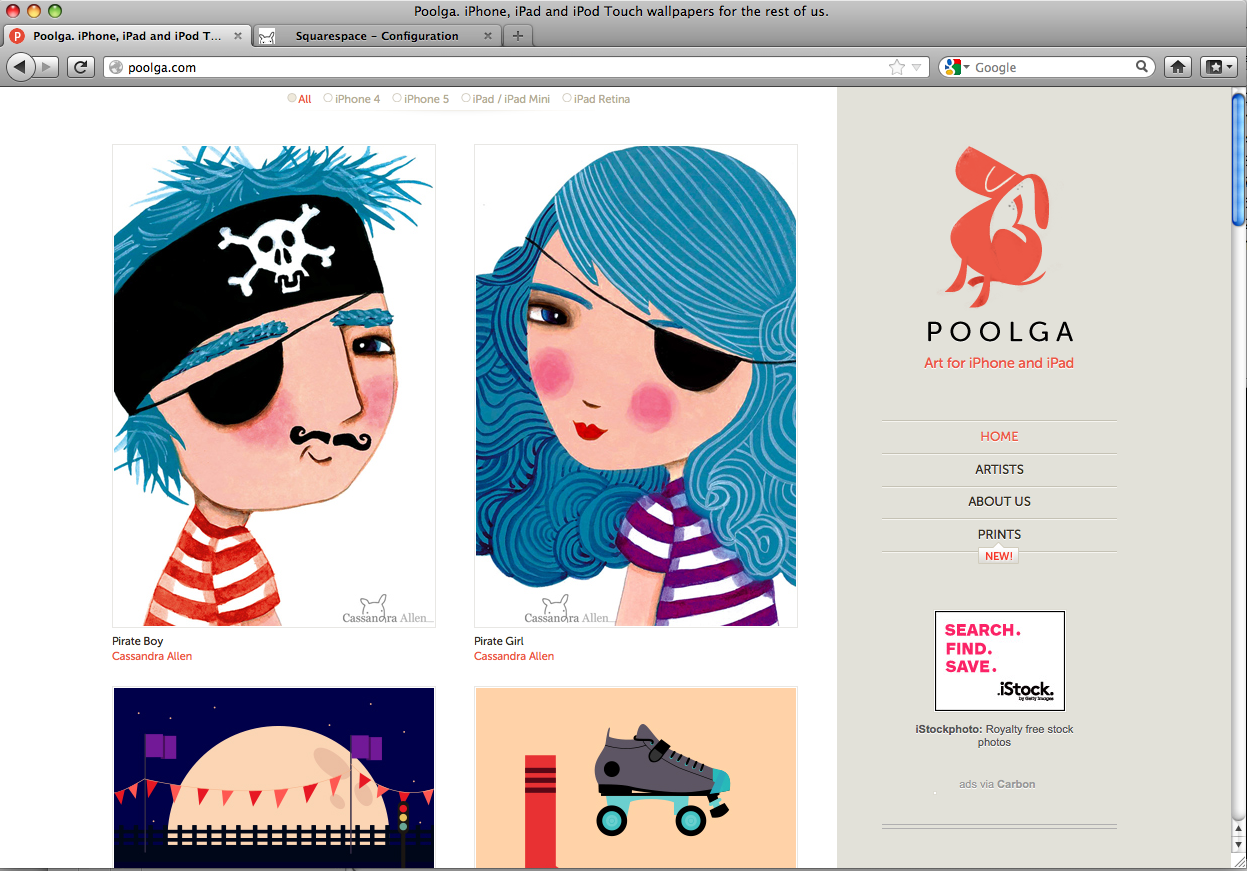Open Cassandra Allen link under Pirate Boy

(x=152, y=656)
